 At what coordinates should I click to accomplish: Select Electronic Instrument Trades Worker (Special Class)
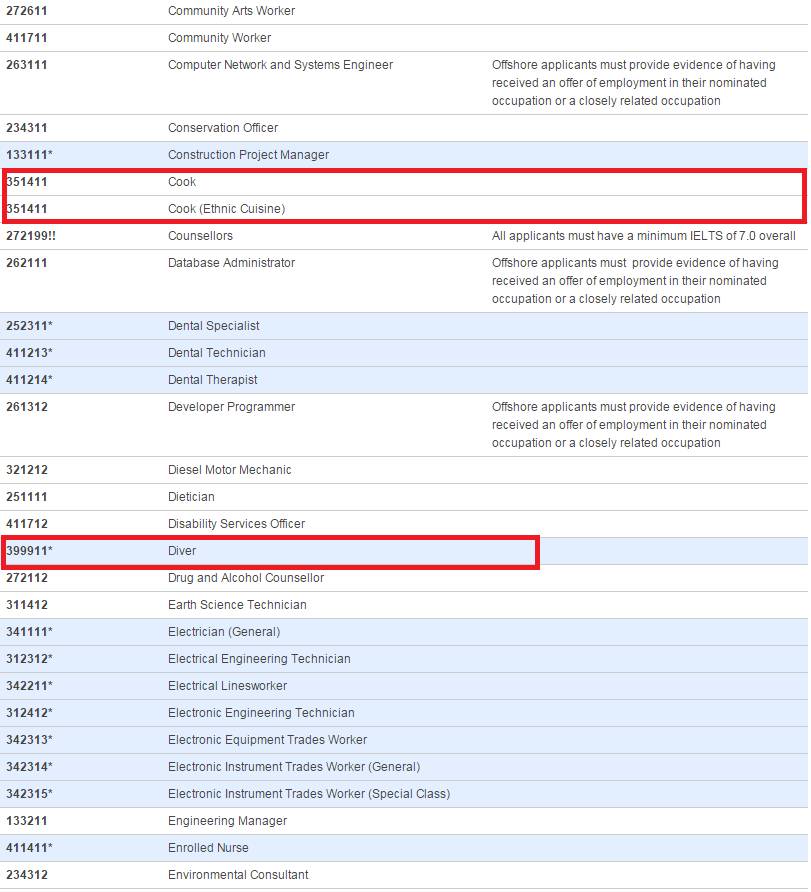(309, 794)
